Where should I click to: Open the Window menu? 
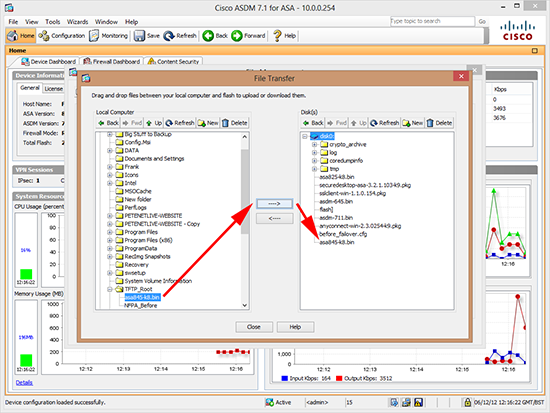(106, 22)
